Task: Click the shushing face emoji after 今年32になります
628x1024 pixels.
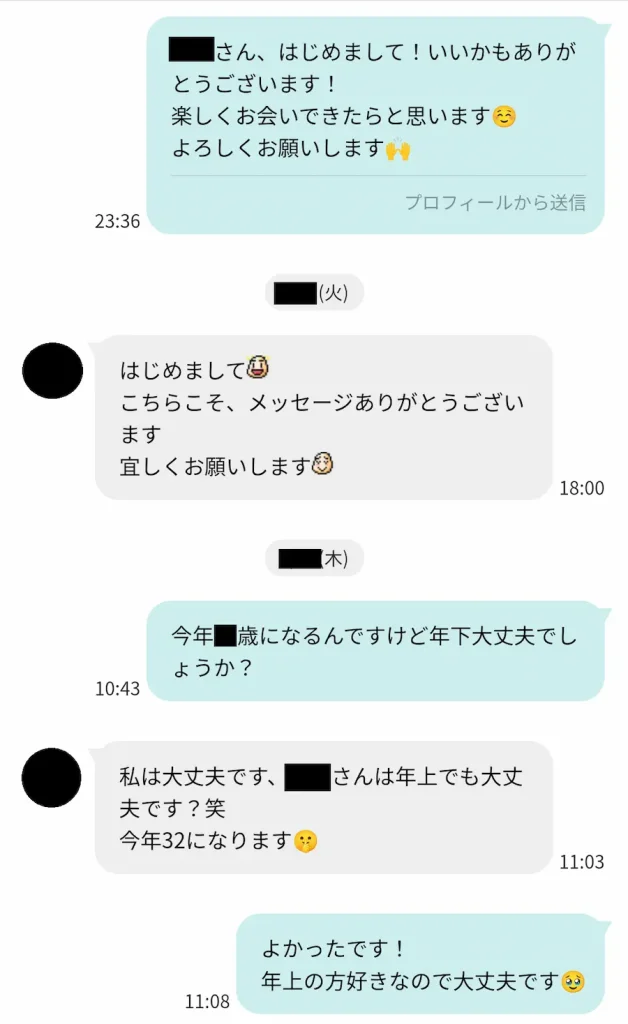Action: coord(306,840)
